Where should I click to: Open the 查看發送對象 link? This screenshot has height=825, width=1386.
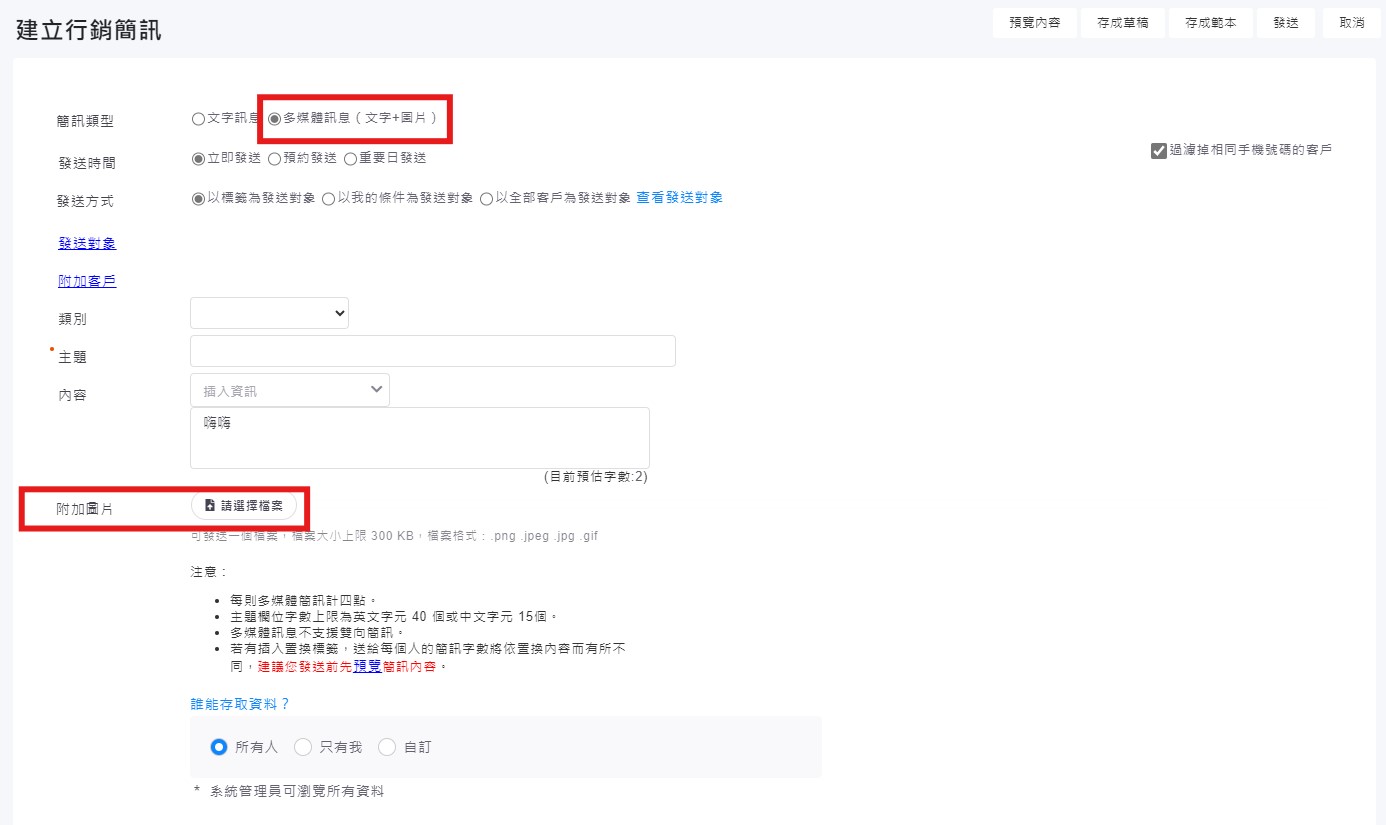click(x=679, y=198)
